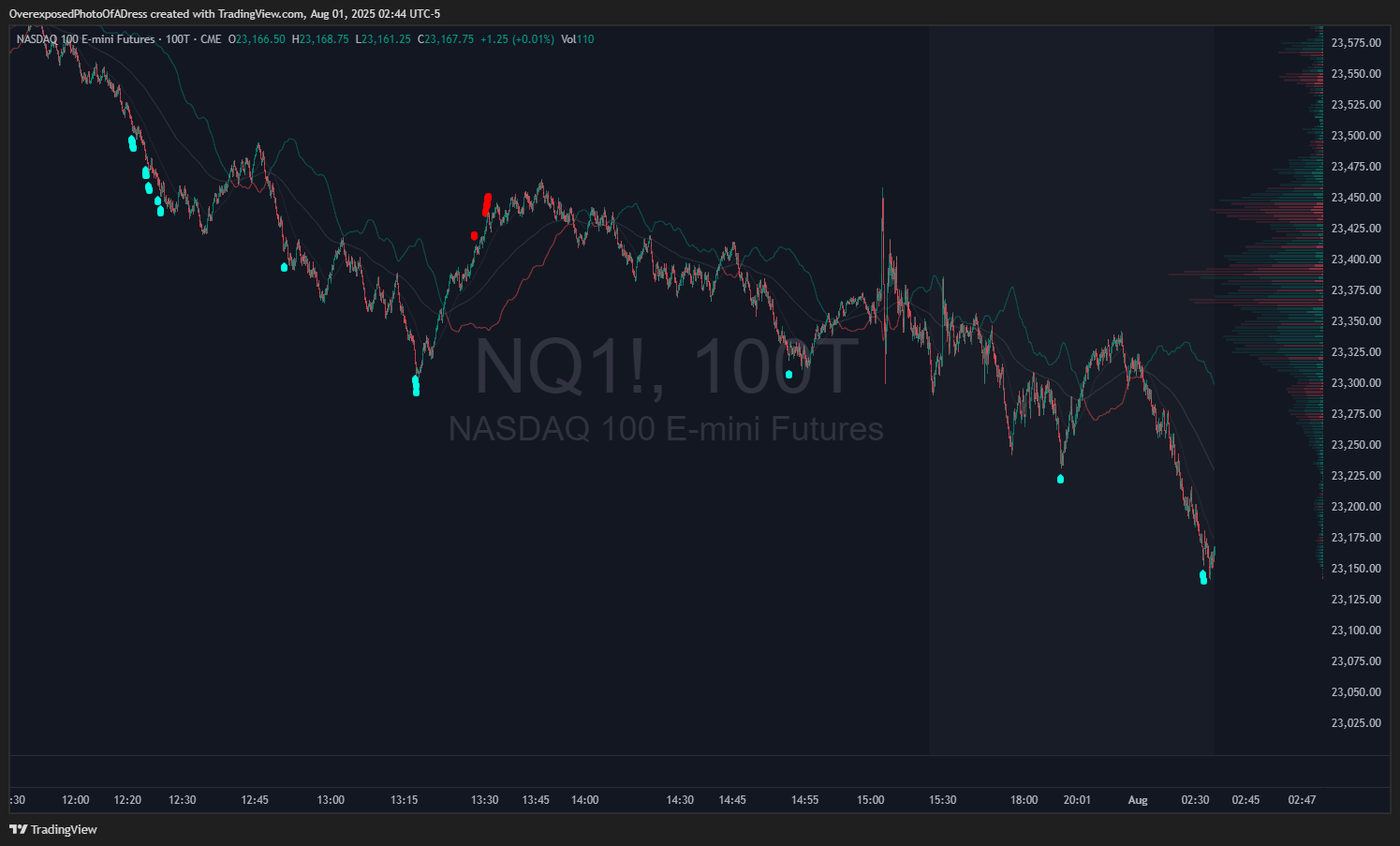Click the 23,500.00 price label
The height and width of the screenshot is (846, 1400).
tap(1356, 136)
